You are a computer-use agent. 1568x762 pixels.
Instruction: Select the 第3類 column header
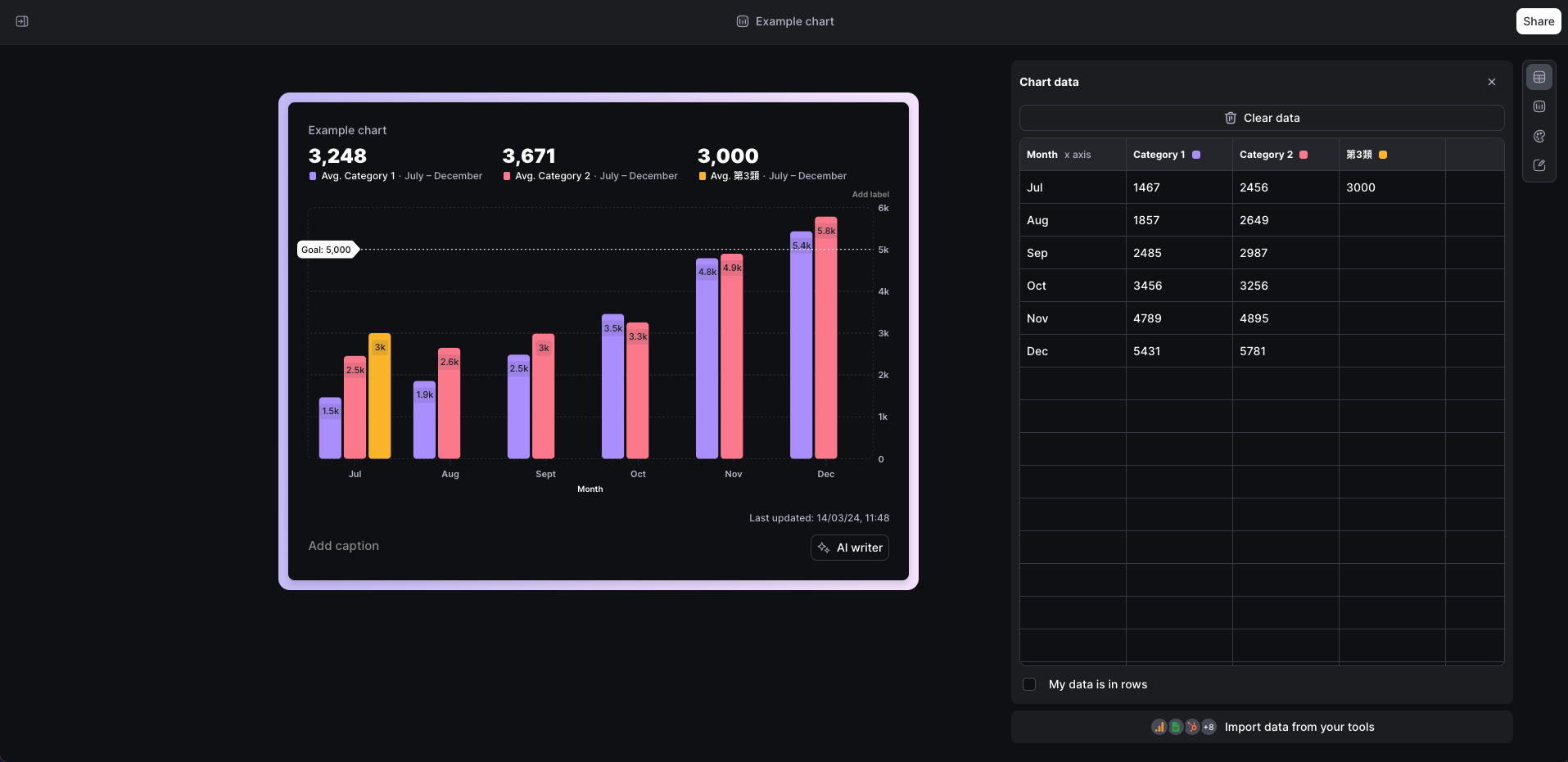[x=1392, y=155]
